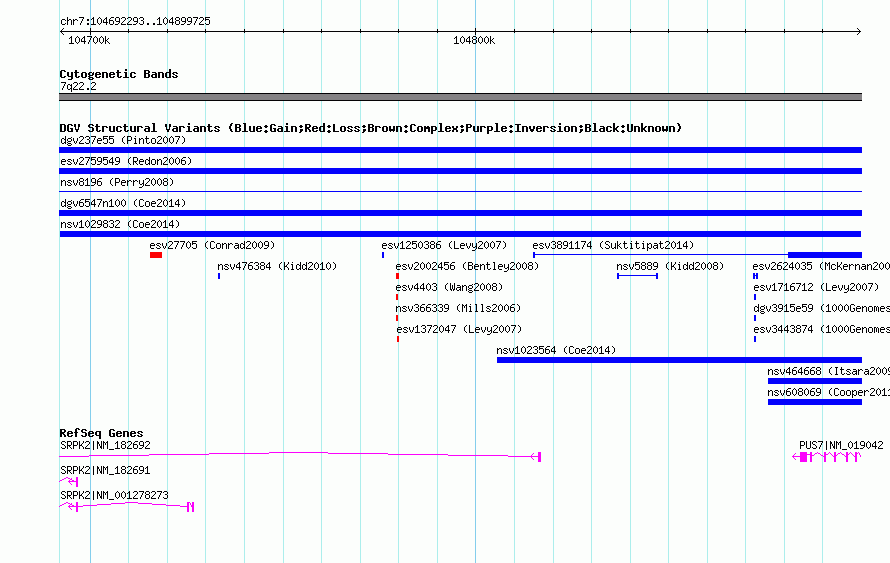890x563 pixels.
Task: Select the esv2759549 (Redon2006) variant label
Action: 126,161
